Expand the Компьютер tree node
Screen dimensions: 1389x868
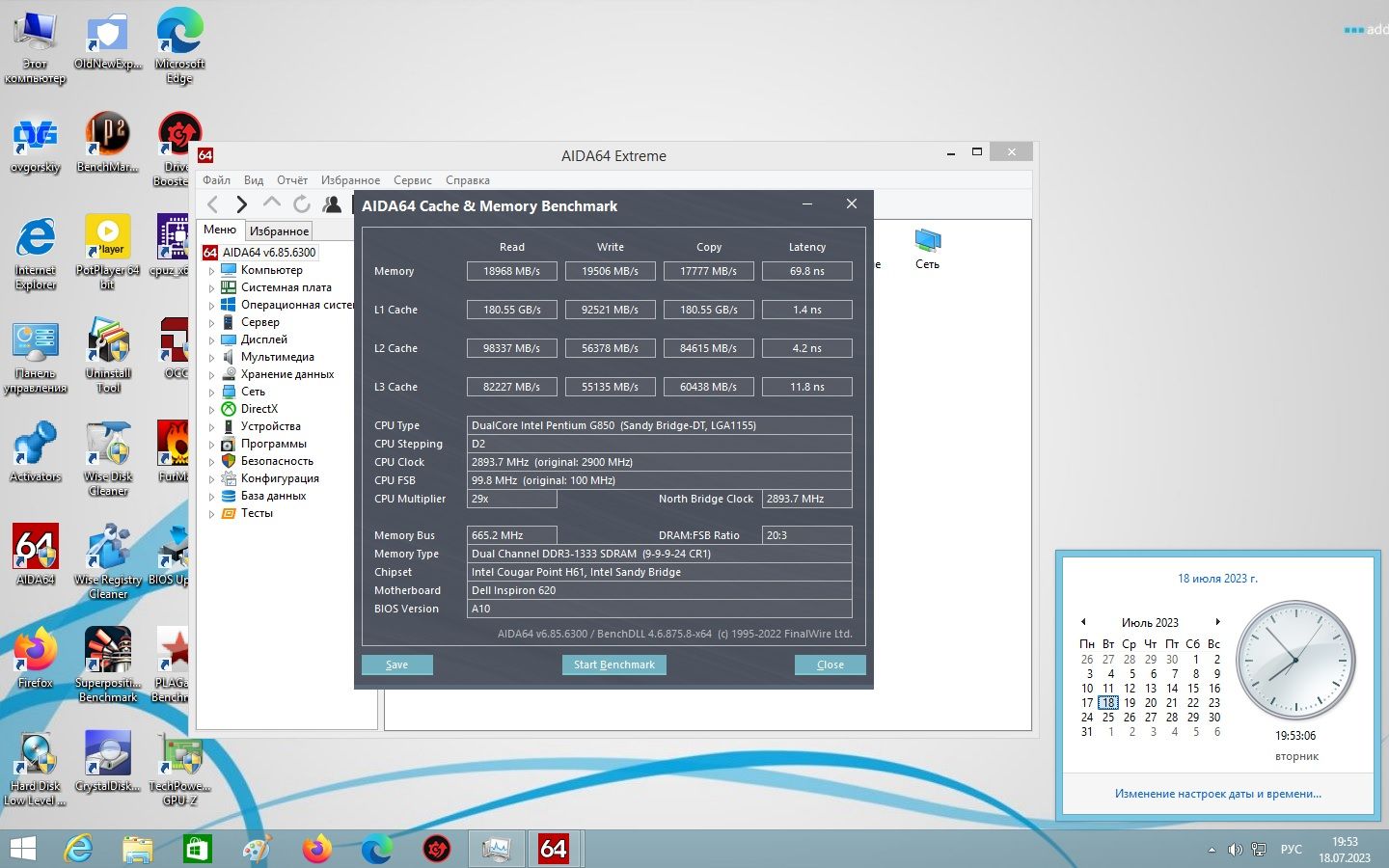coord(211,271)
